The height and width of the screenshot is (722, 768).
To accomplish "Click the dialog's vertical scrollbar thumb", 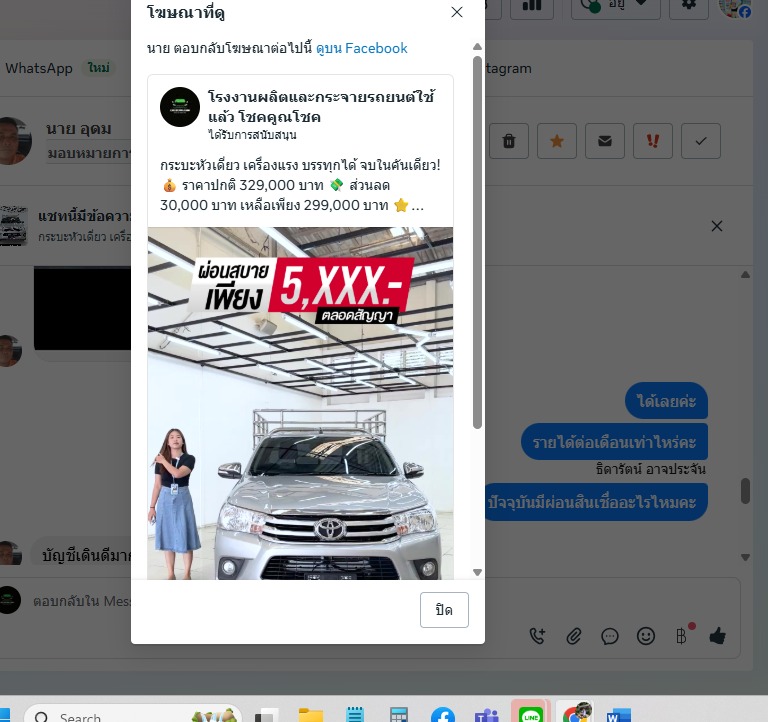I will (x=477, y=242).
